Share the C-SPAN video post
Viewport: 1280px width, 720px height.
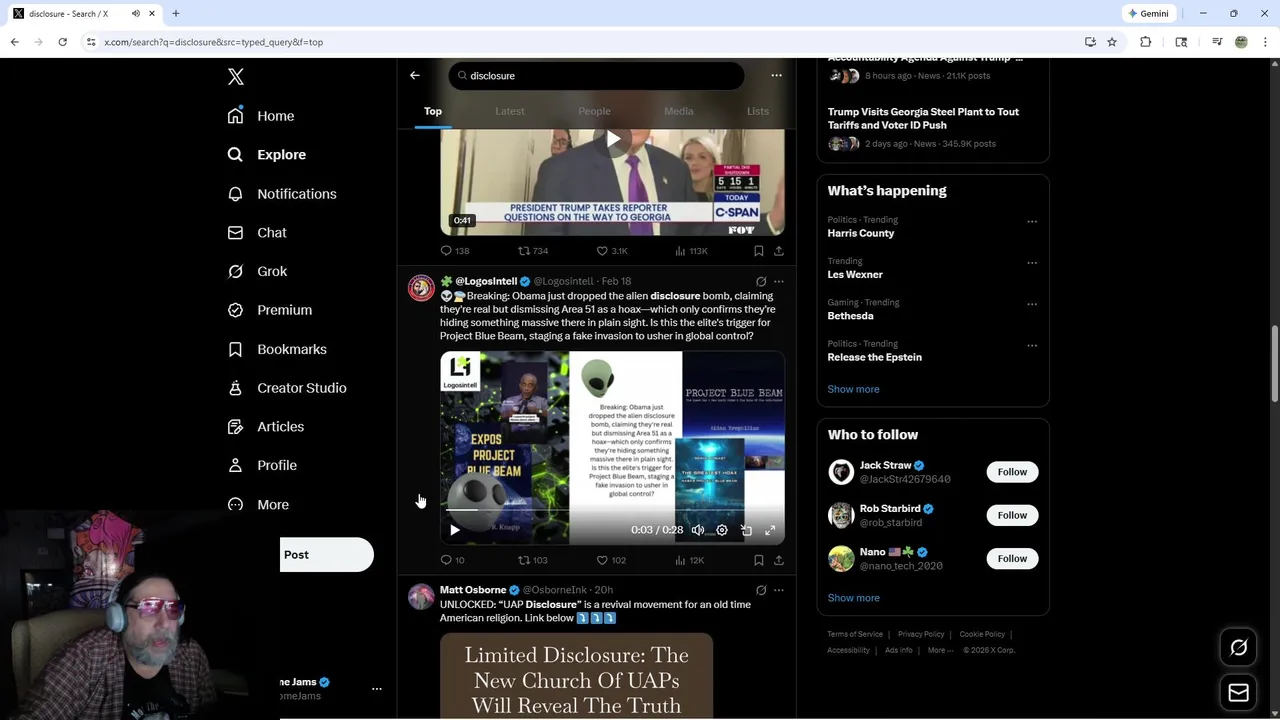(779, 251)
